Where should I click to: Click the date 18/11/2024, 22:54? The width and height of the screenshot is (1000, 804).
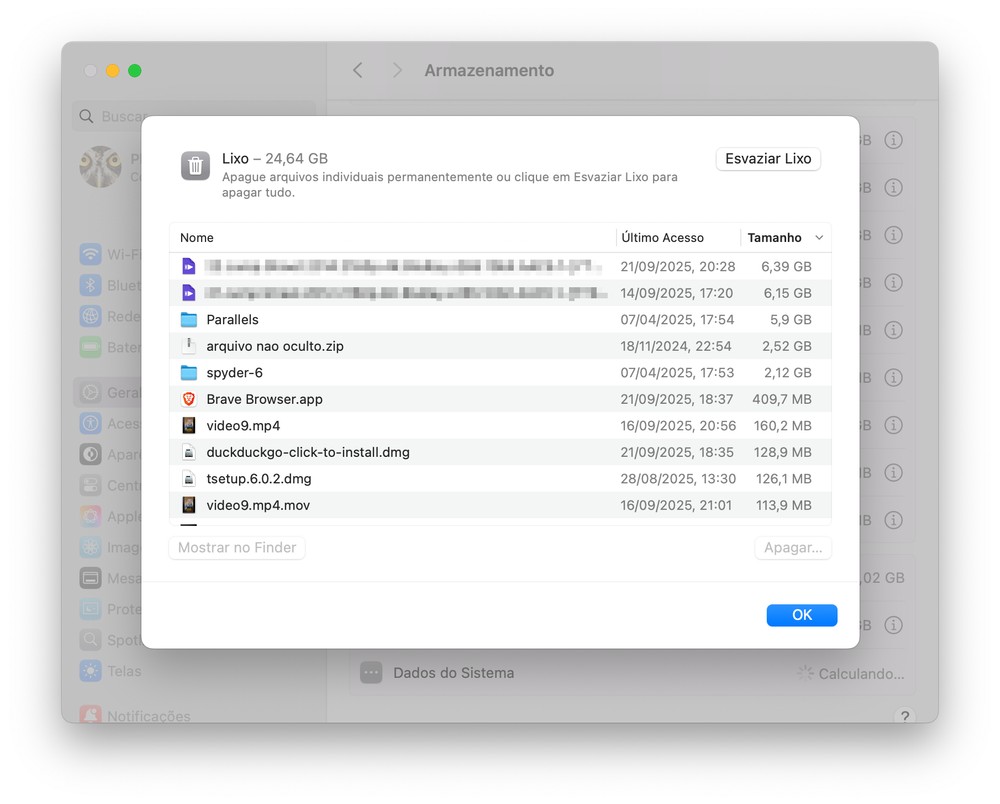coord(675,346)
